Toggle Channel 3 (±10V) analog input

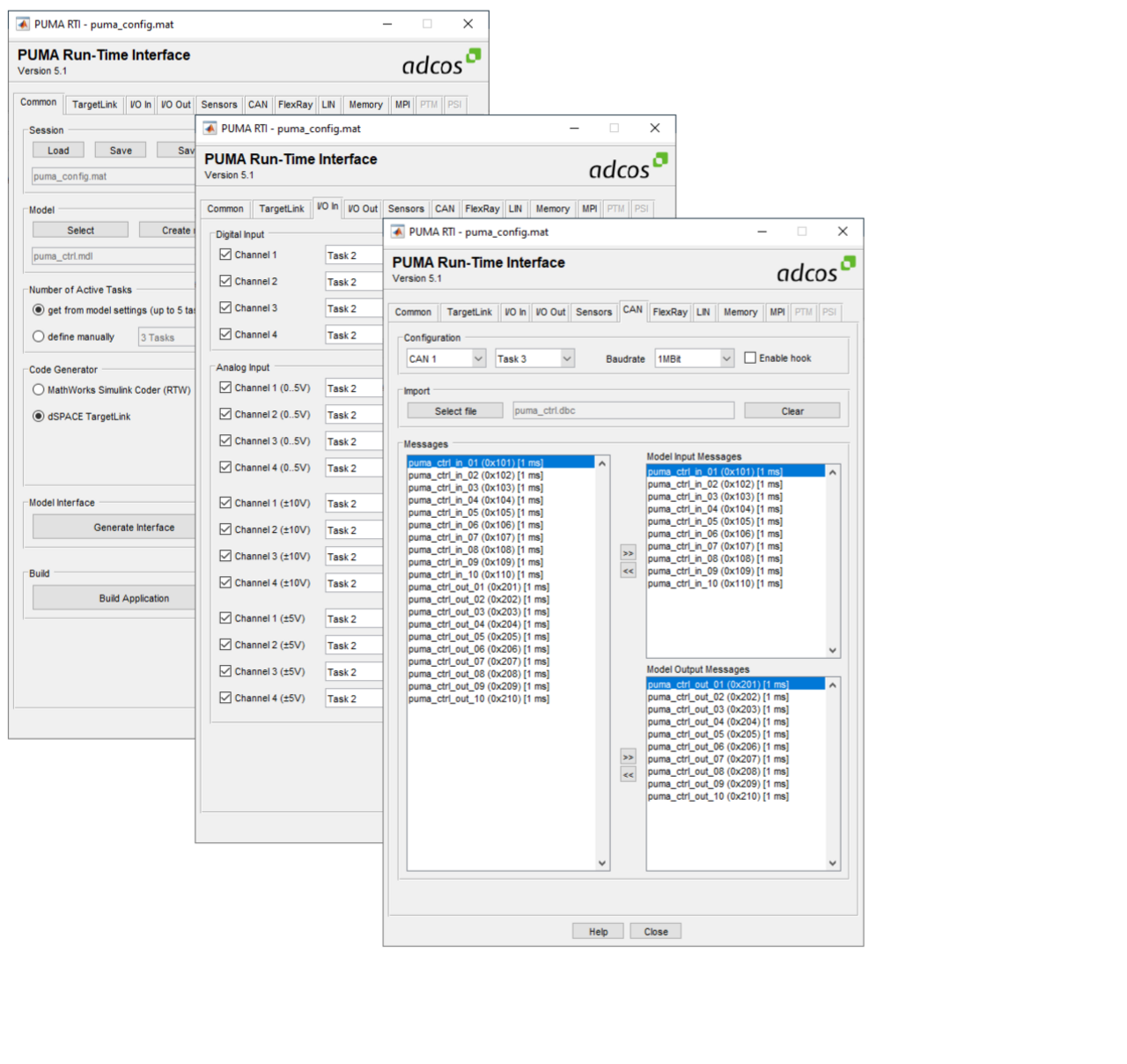click(x=225, y=556)
